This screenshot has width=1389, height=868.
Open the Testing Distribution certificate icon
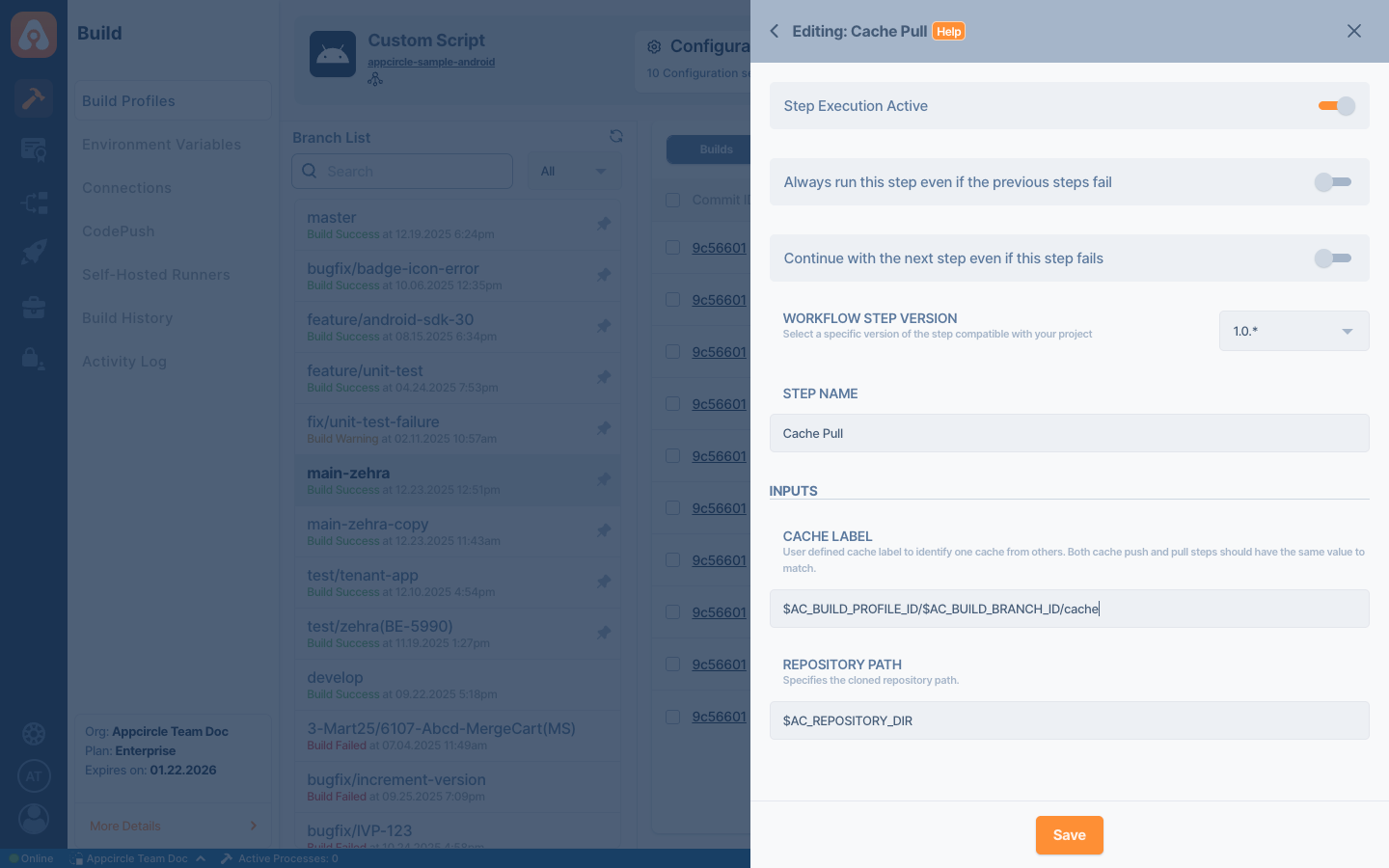[34, 149]
